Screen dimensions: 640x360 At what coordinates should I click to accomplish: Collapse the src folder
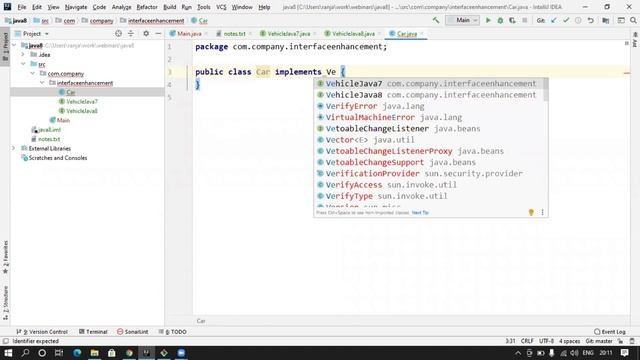tap(23, 64)
